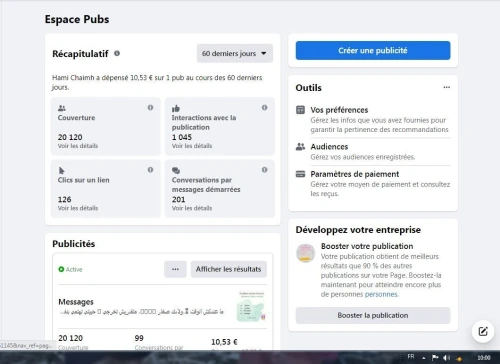Click the volume speaker tray icon

pyautogui.click(x=447, y=358)
